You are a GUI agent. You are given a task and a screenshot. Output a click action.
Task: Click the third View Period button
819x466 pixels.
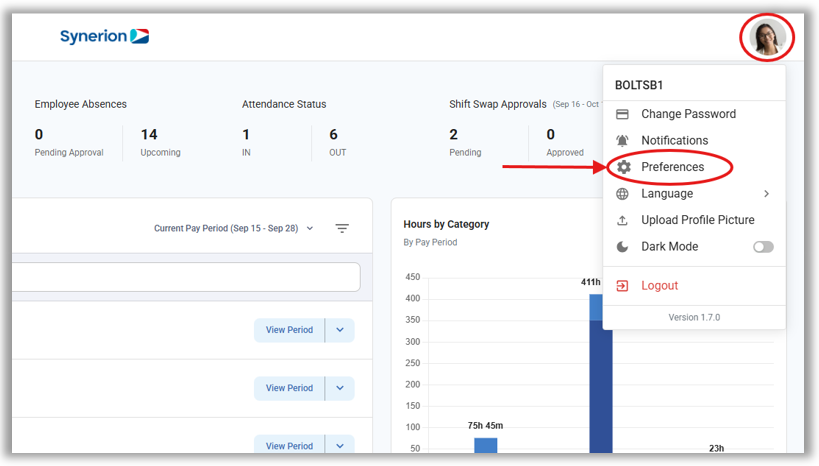289,446
